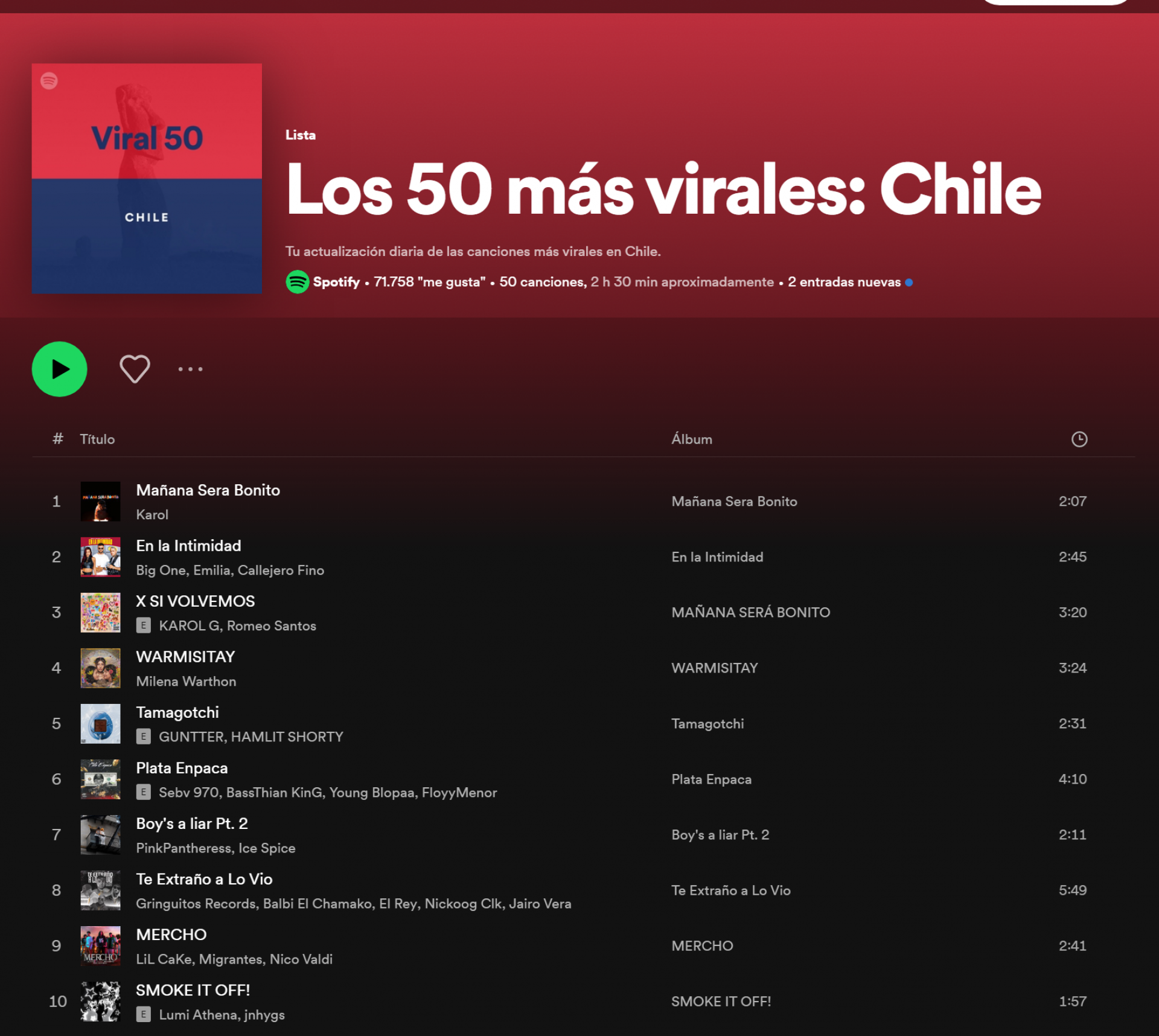Click the Spotify play button icon
This screenshot has width=1159, height=1036.
pyautogui.click(x=60, y=369)
